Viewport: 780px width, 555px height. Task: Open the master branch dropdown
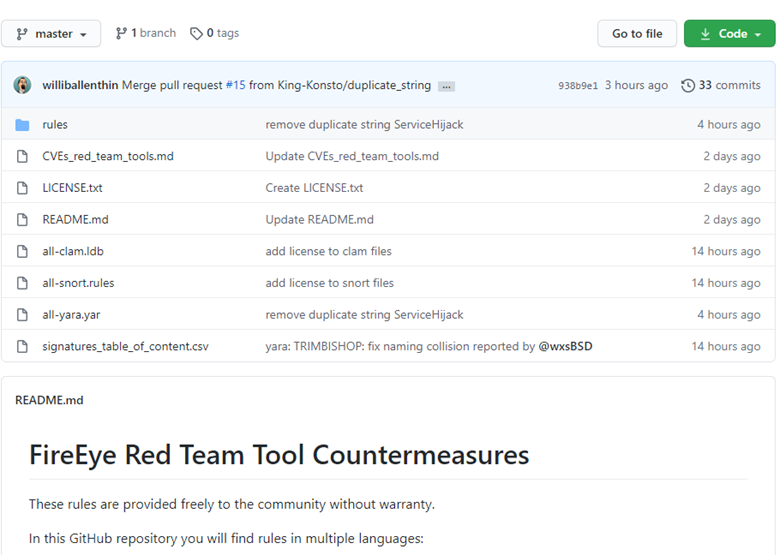pos(51,34)
